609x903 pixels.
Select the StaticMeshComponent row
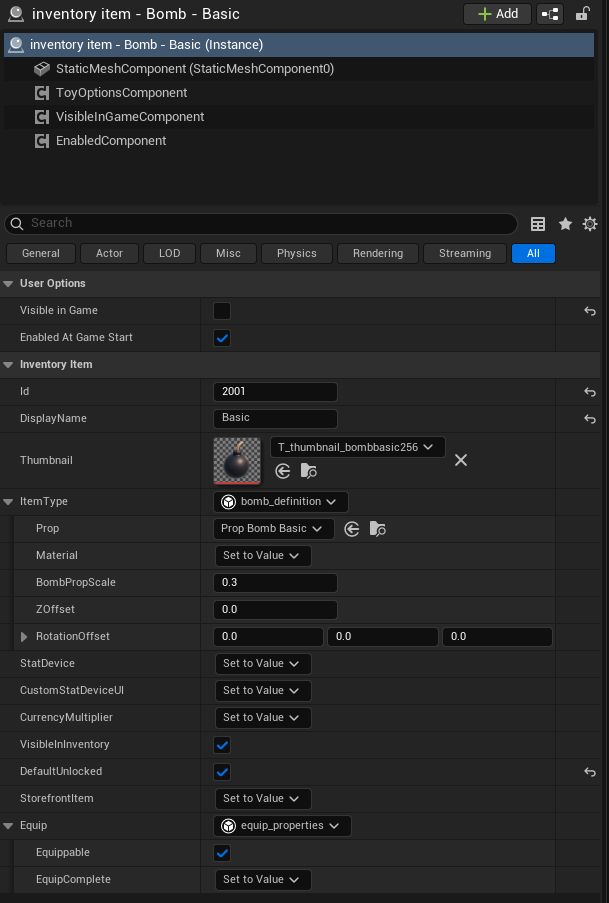point(299,69)
